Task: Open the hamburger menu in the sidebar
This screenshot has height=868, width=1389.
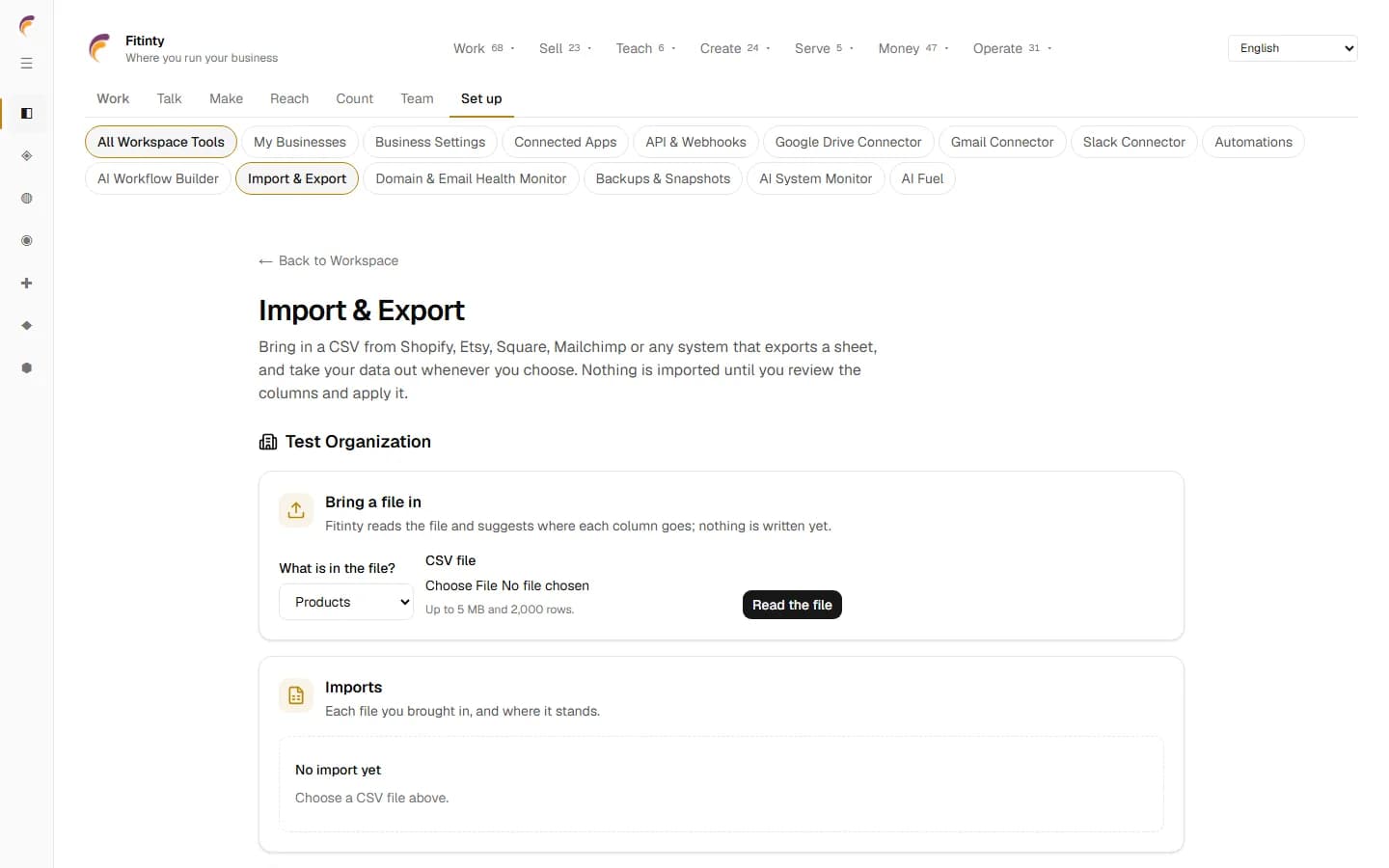Action: pos(27,64)
